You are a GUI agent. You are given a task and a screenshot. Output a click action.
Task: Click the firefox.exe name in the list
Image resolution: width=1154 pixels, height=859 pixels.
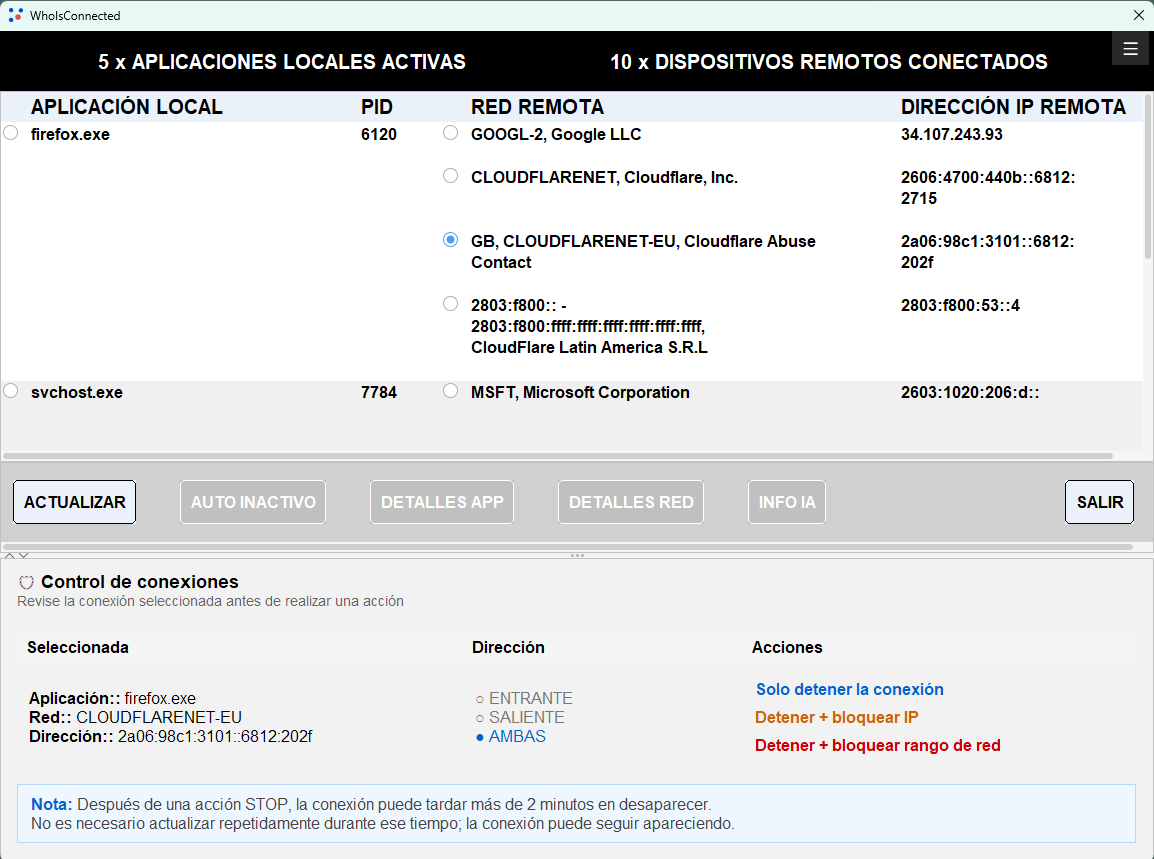coord(70,135)
